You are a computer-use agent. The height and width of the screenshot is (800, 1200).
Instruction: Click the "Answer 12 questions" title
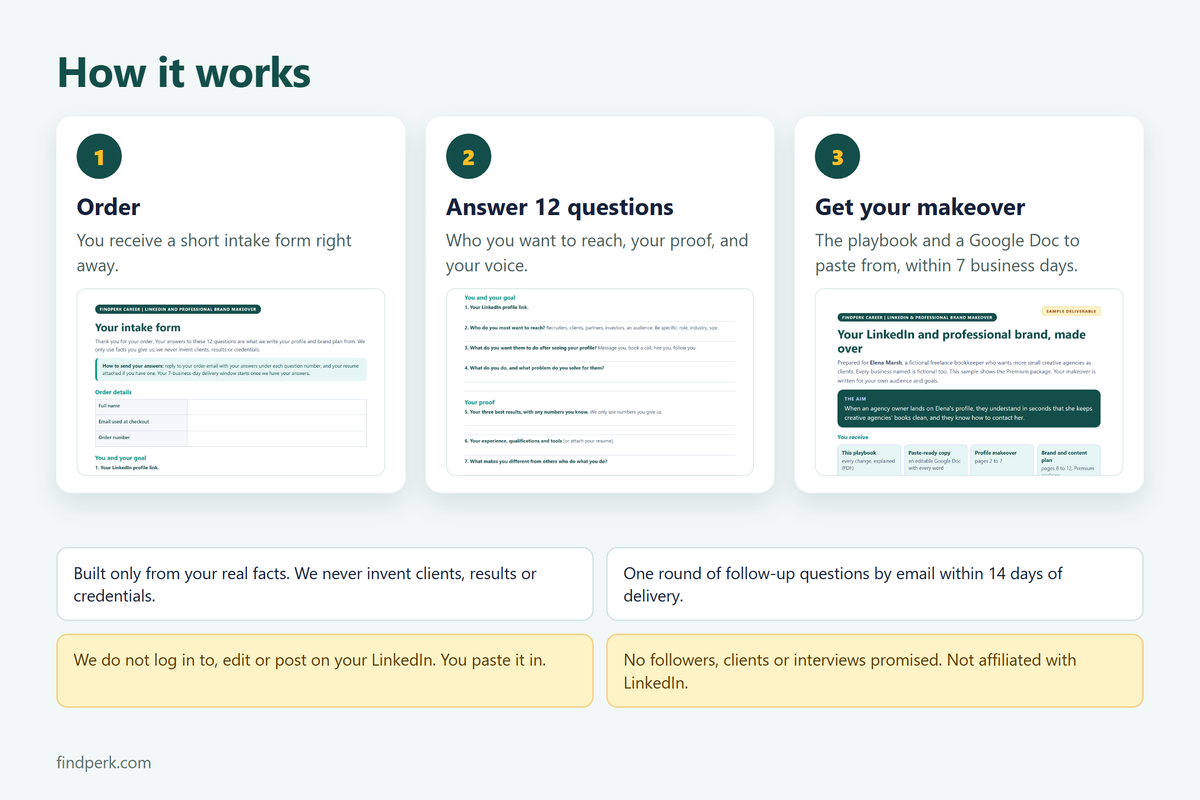560,207
